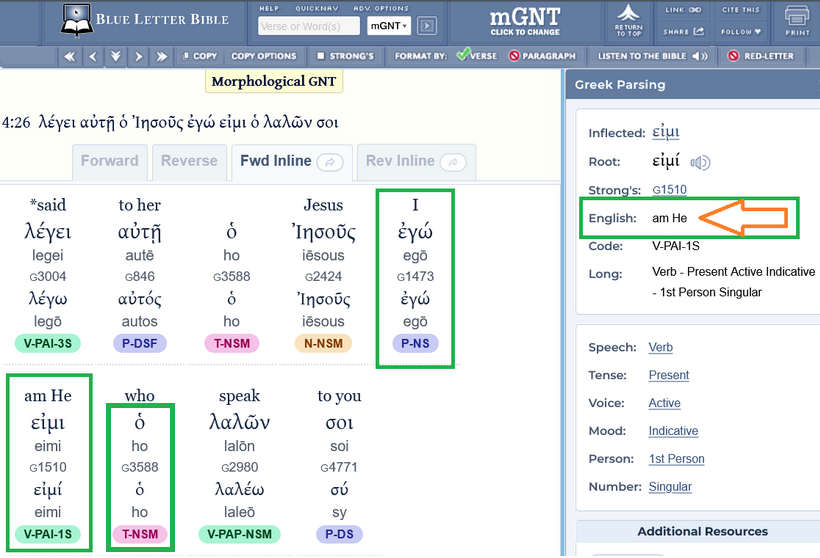Click Strong's number G846

pos(140,277)
